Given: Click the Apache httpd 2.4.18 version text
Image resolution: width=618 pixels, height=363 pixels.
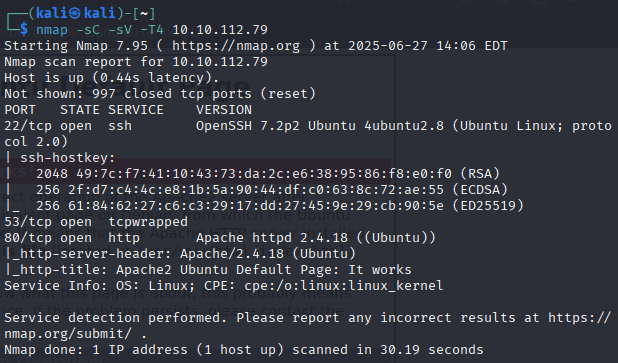Looking at the screenshot, I should click(x=272, y=238).
